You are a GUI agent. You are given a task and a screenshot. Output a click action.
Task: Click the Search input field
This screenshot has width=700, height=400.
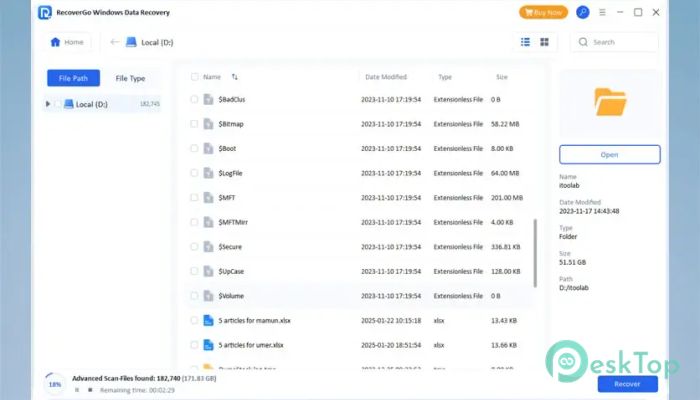click(614, 42)
